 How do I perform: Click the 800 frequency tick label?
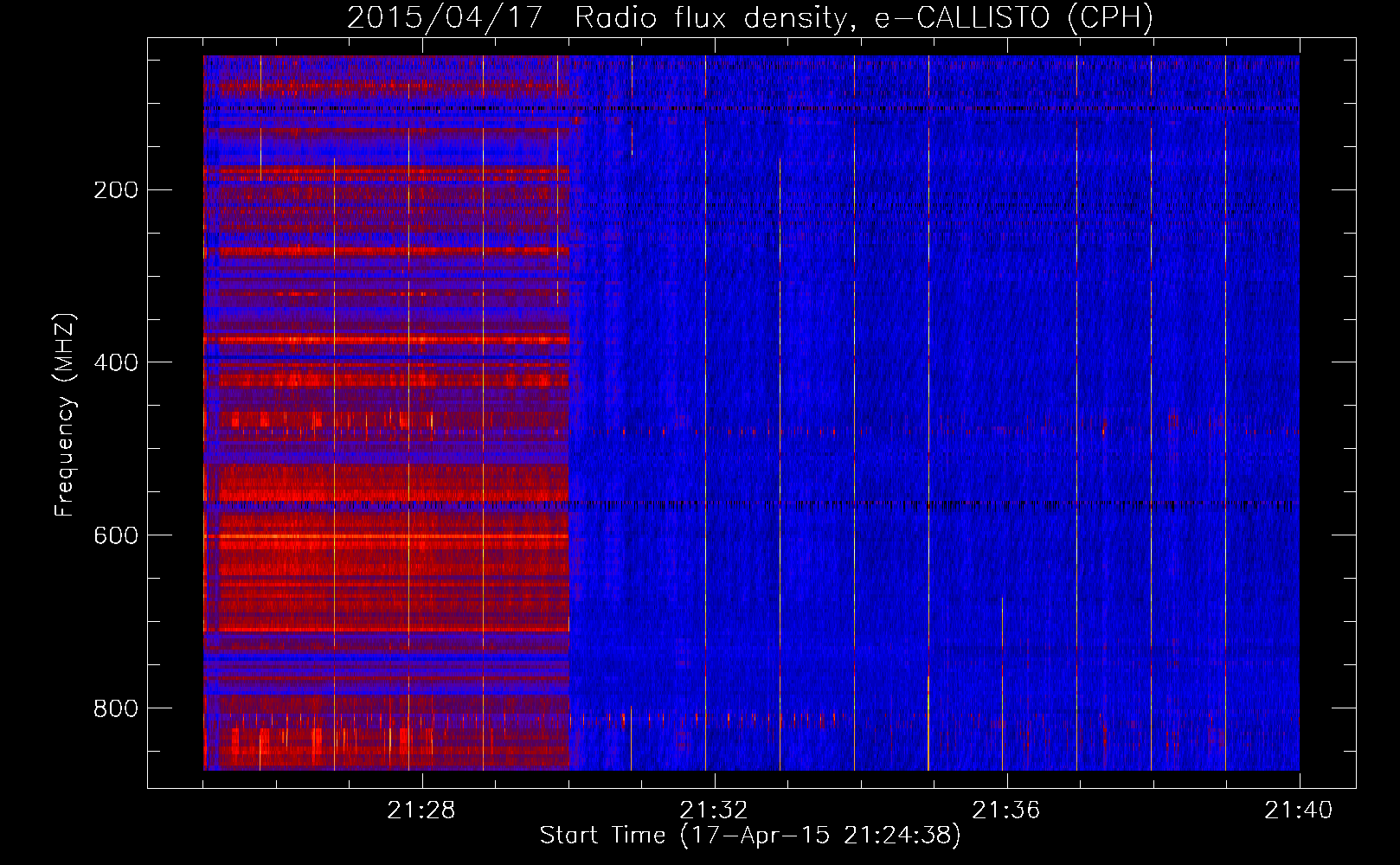point(116,708)
